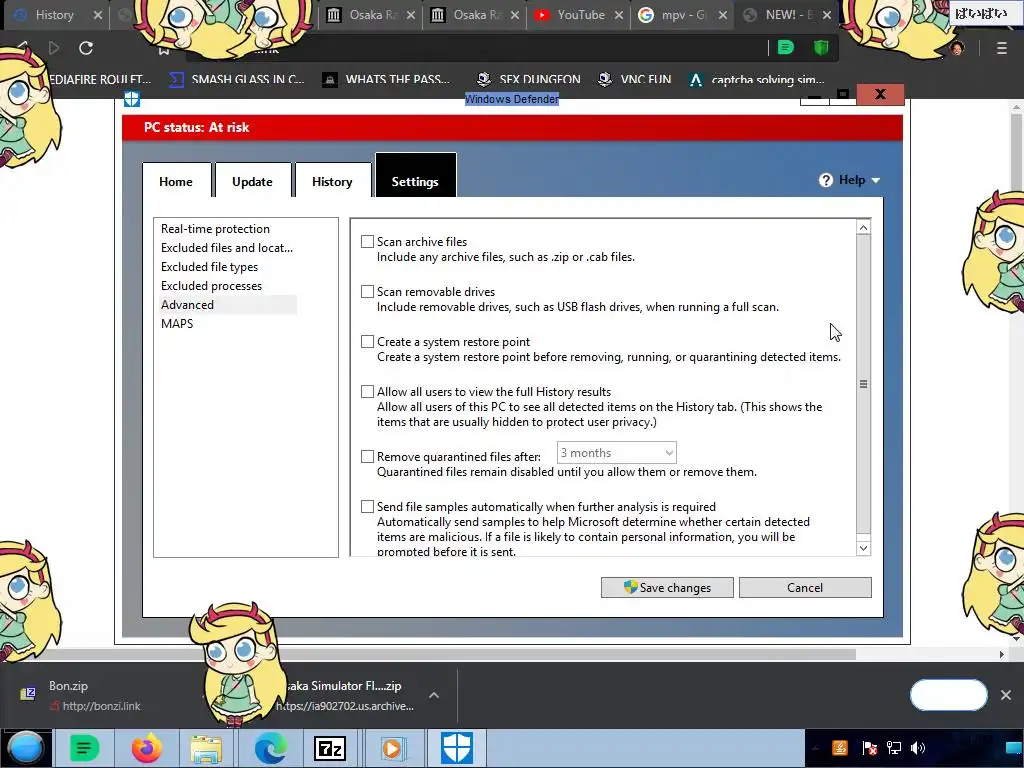Select Excluded processes setting
The width and height of the screenshot is (1024, 768).
(x=211, y=285)
